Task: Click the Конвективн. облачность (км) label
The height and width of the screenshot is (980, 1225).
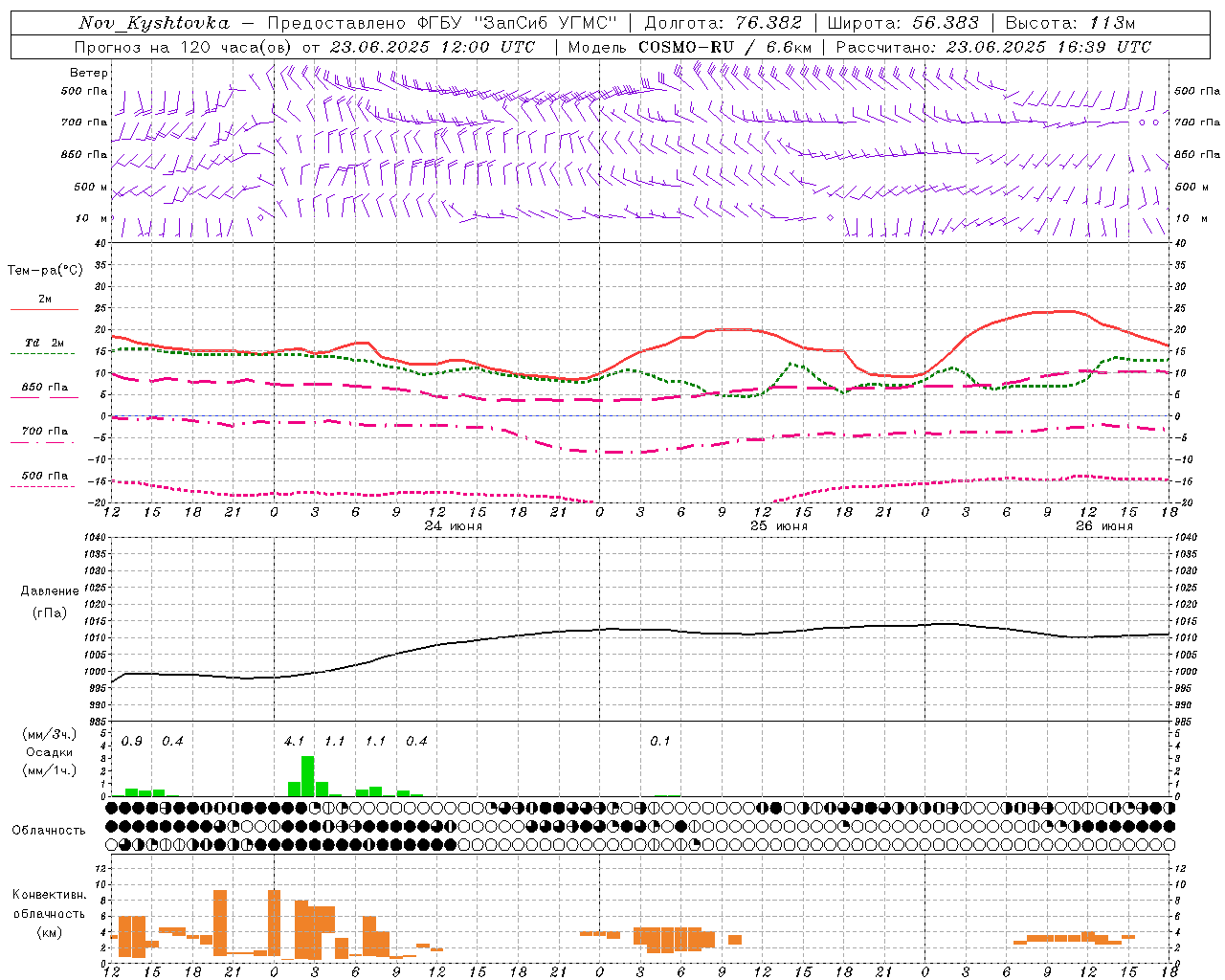Action: coord(50,913)
